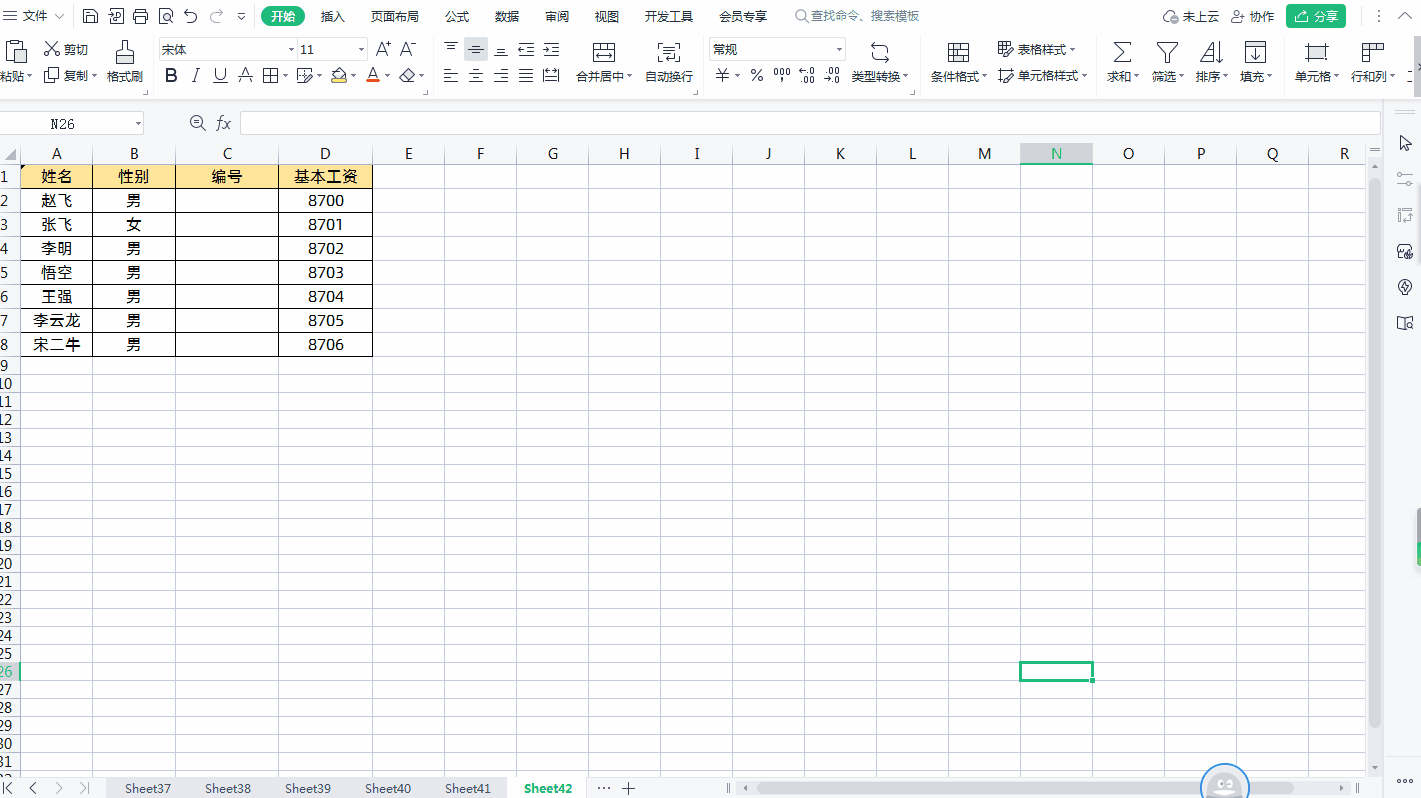Click the Save icon in quick access bar
Viewport: 1421px width, 798px height.
click(x=90, y=16)
